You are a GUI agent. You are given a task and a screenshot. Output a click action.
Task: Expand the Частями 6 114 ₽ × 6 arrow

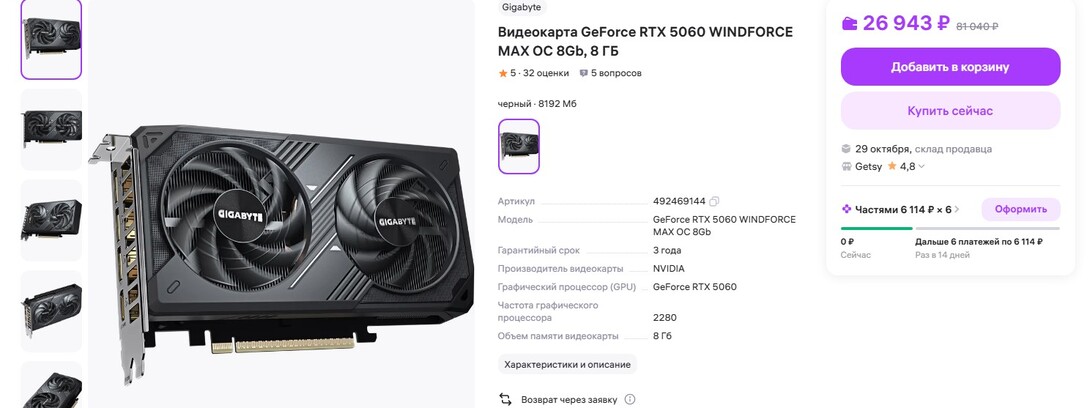(957, 209)
